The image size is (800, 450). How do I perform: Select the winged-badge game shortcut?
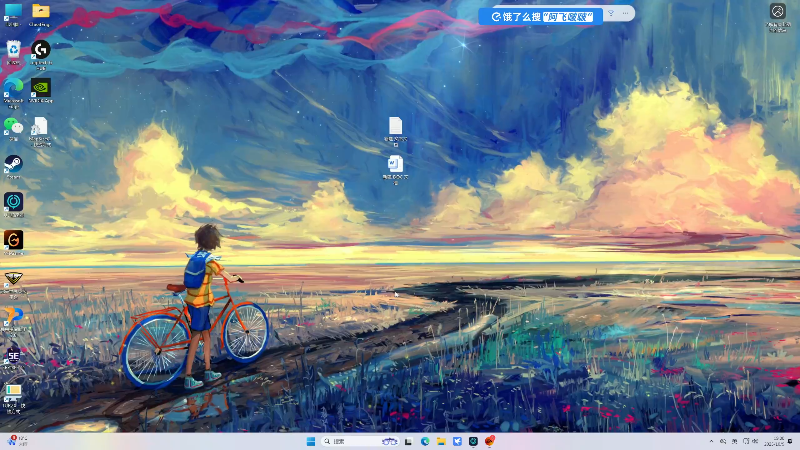13,284
